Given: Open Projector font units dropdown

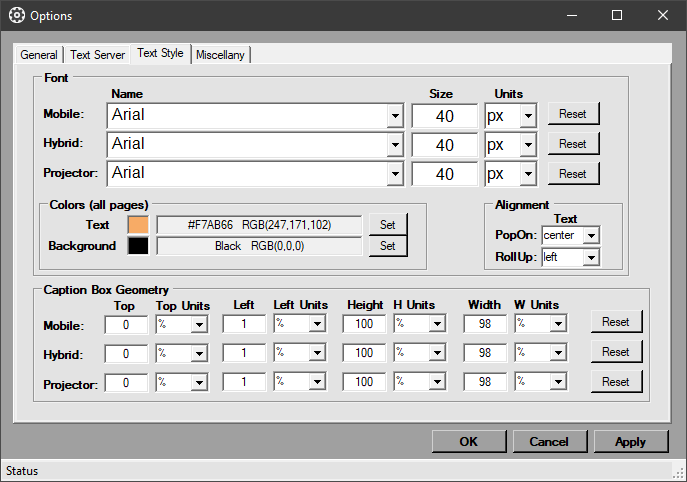Looking at the screenshot, I should click(528, 174).
